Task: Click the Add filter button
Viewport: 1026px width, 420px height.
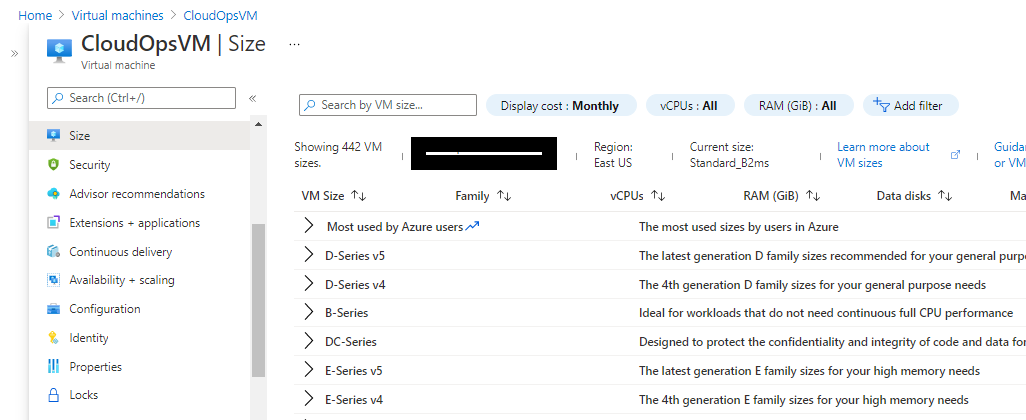Action: tap(911, 105)
